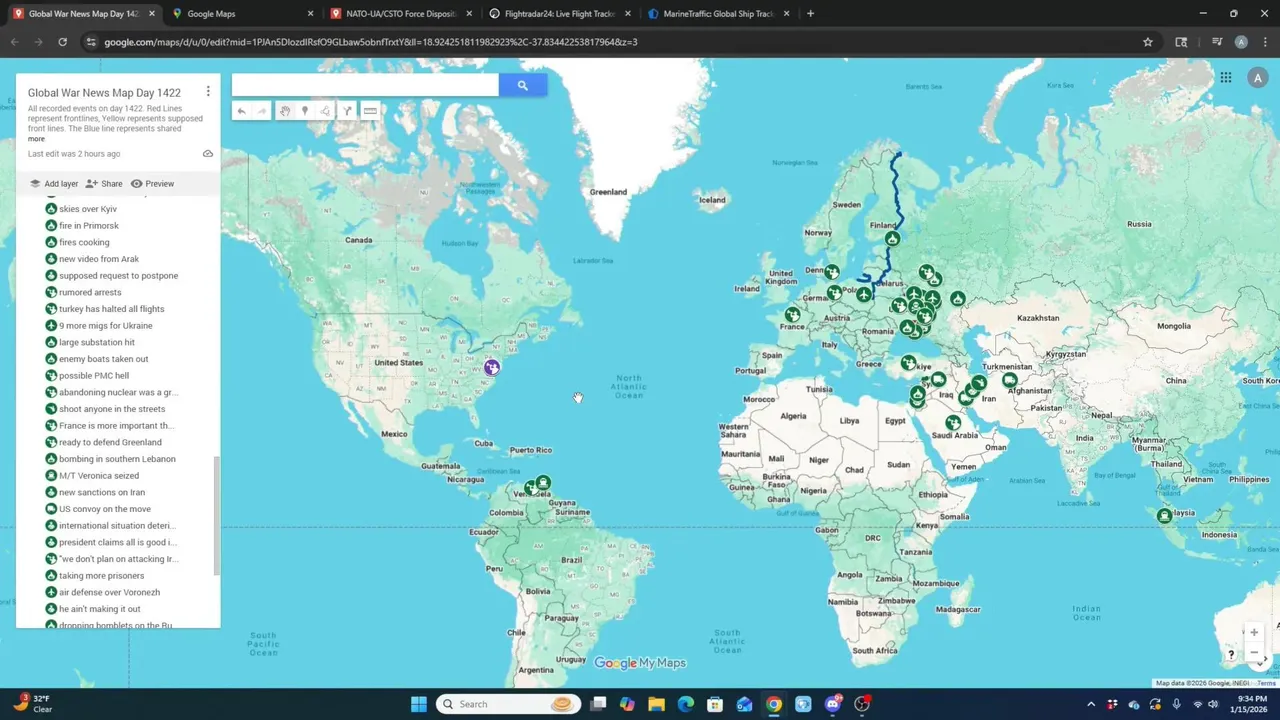Screen dimensions: 1280x720
Task: Close the Google Maps tab
Action: [310, 14]
